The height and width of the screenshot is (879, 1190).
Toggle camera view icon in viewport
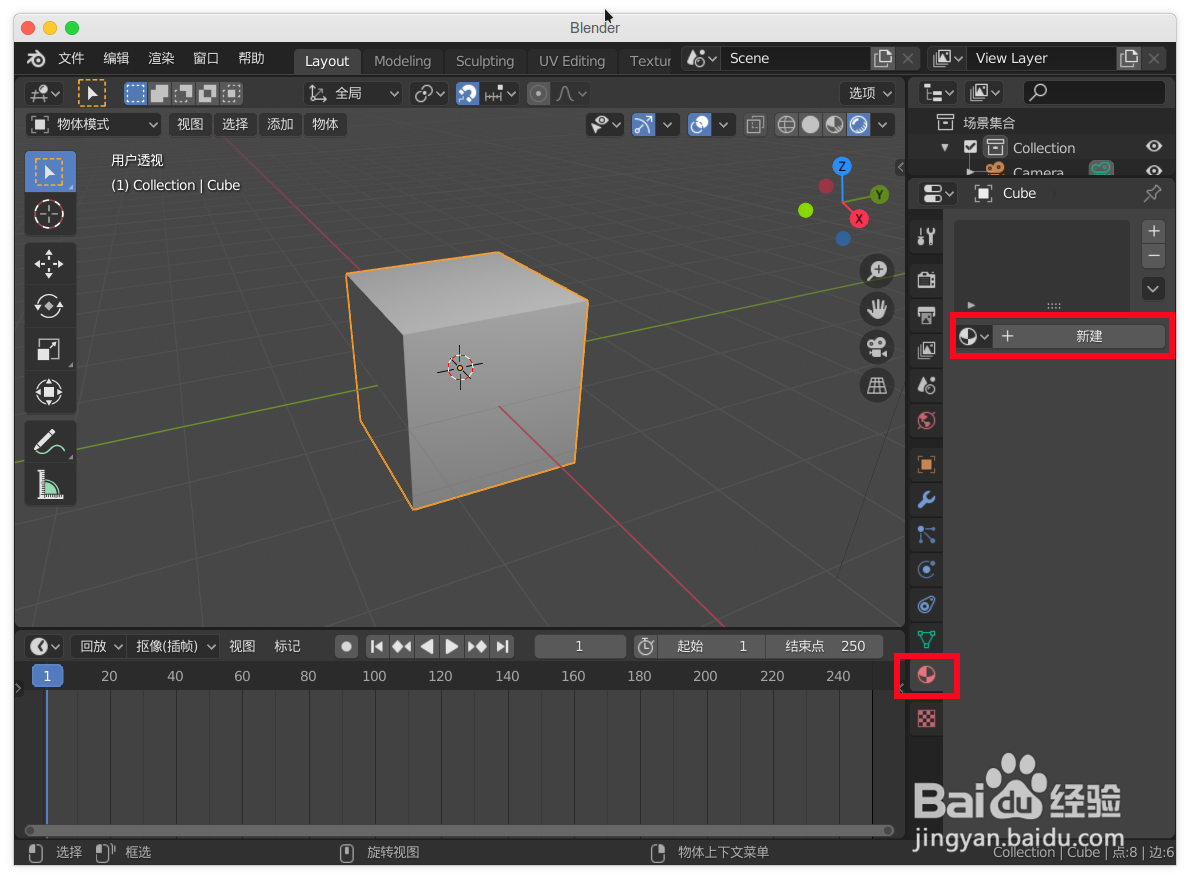click(877, 347)
